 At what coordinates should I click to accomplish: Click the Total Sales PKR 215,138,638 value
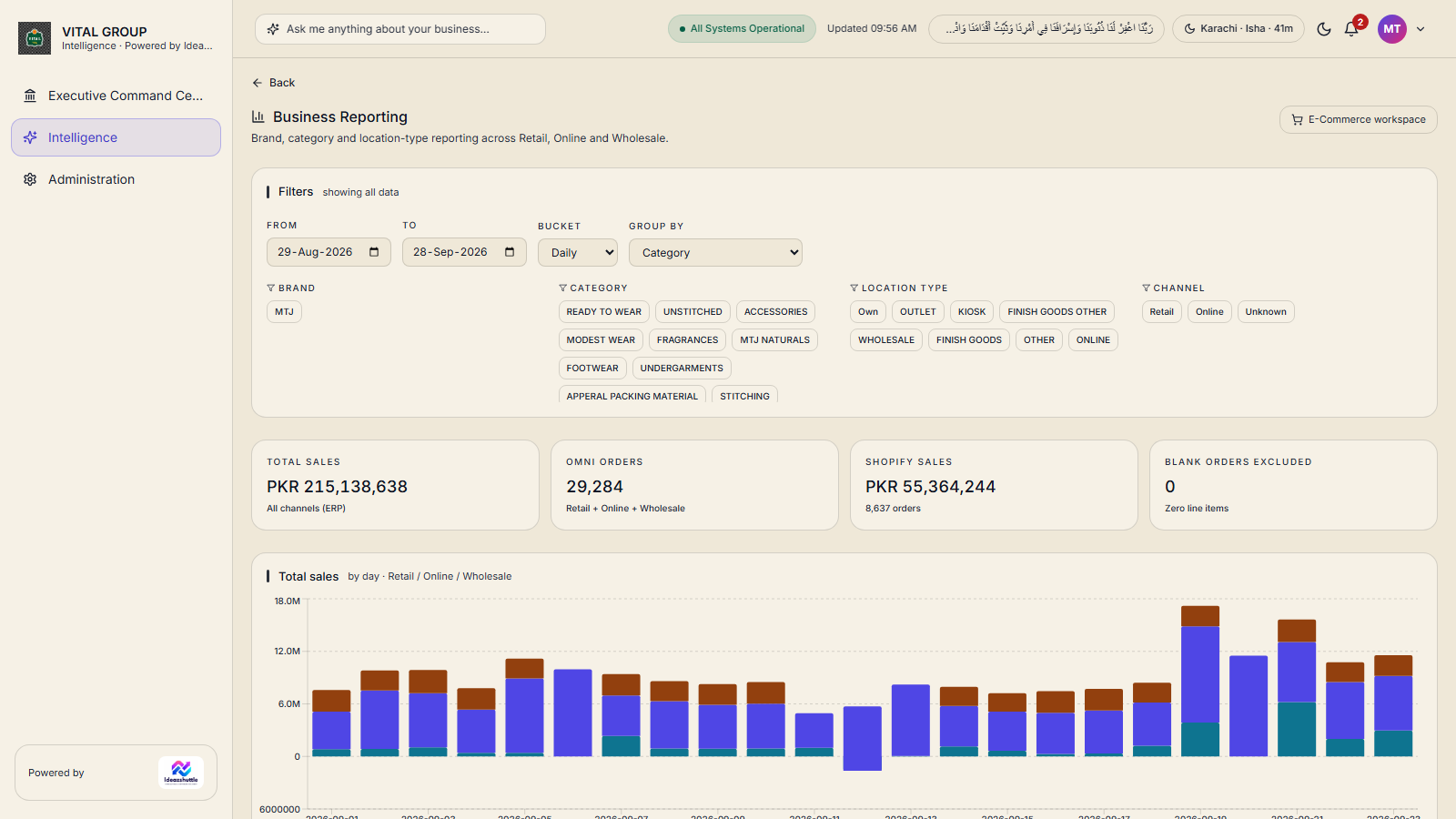[x=337, y=487]
